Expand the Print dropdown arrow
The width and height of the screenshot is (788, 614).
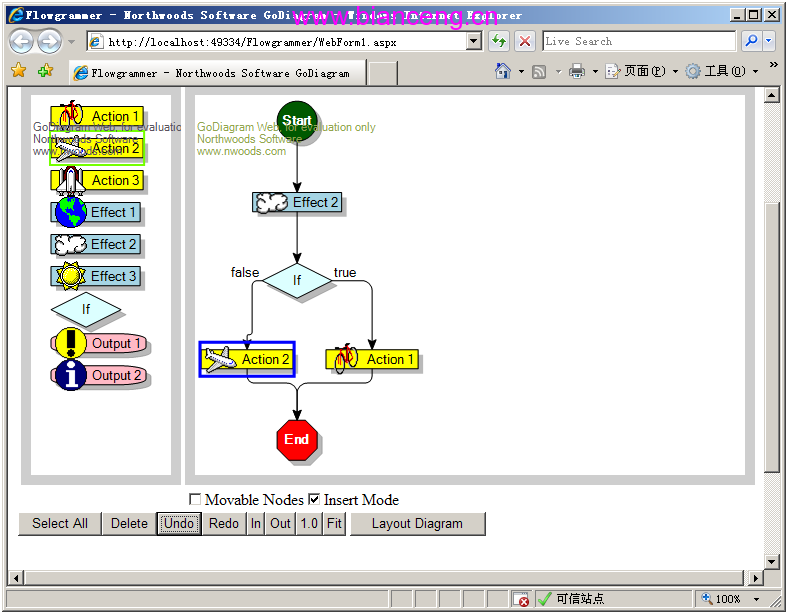[x=596, y=72]
